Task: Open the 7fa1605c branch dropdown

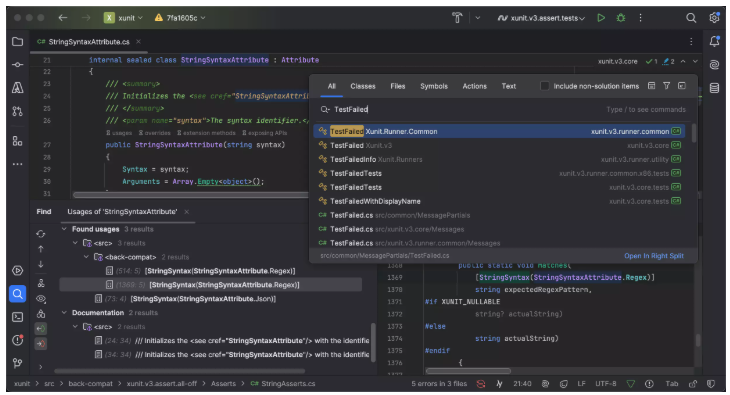Action: [180, 18]
